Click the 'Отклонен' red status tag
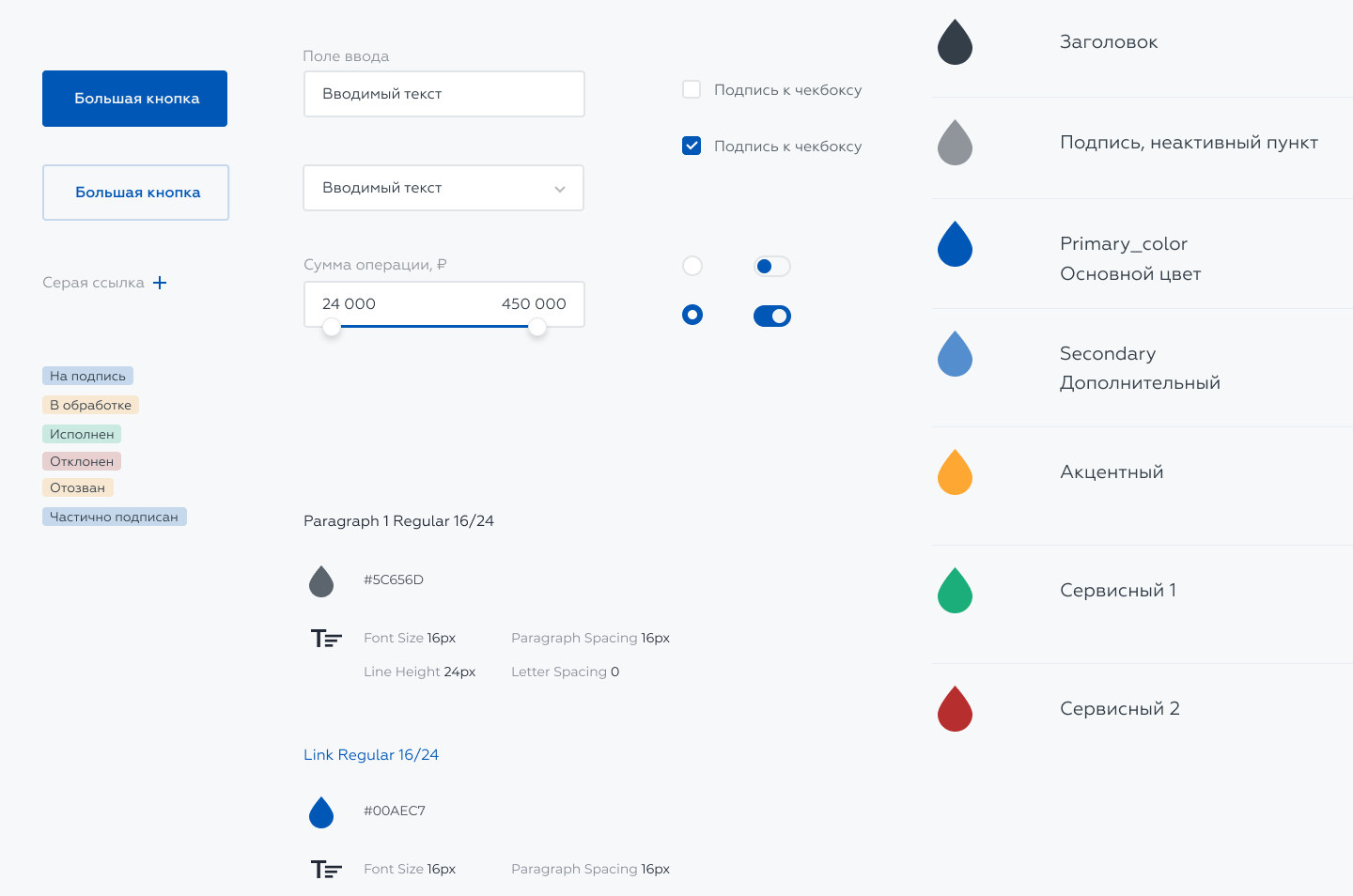1353x896 pixels. pos(82,461)
